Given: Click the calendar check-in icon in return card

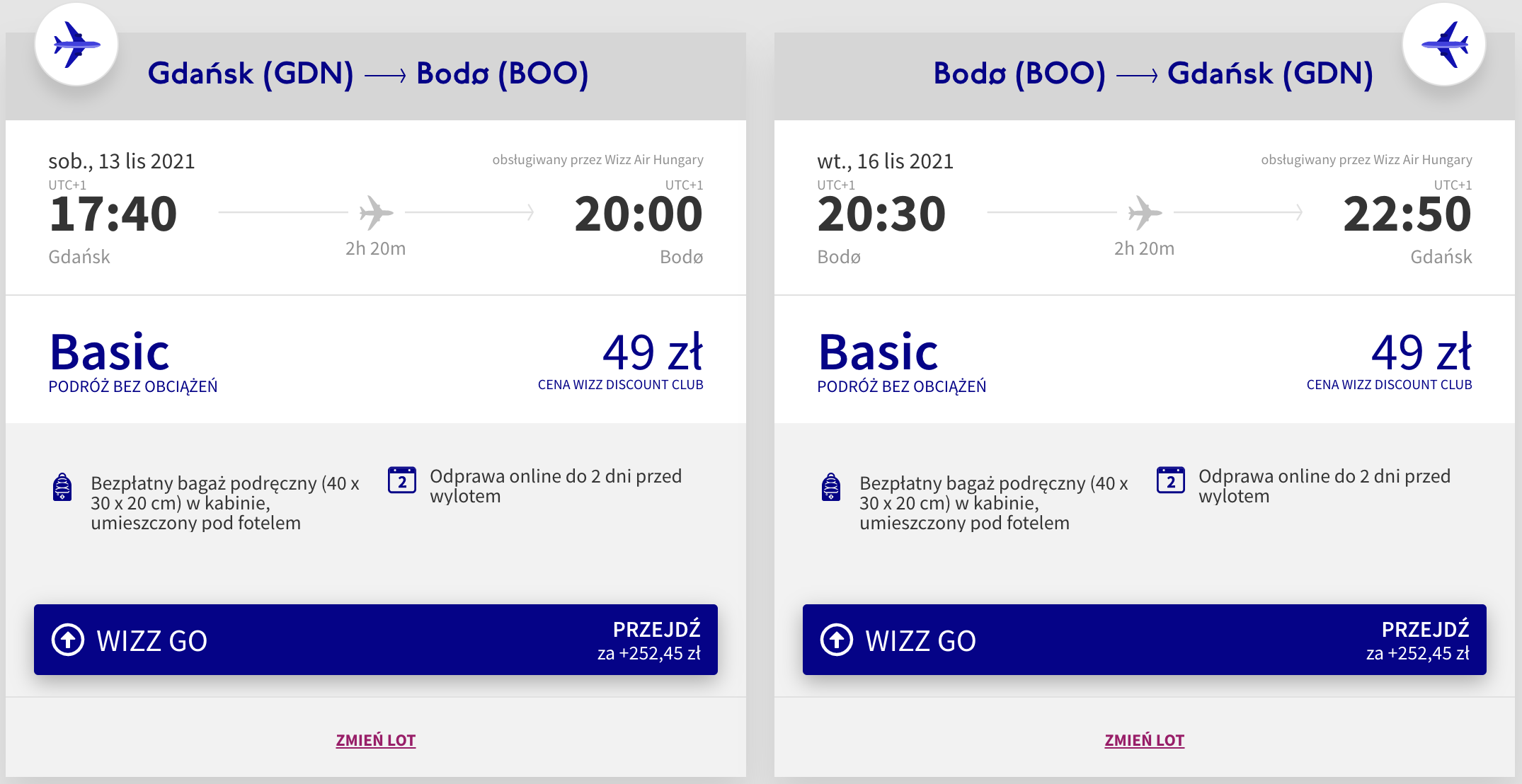Looking at the screenshot, I should pos(1170,480).
